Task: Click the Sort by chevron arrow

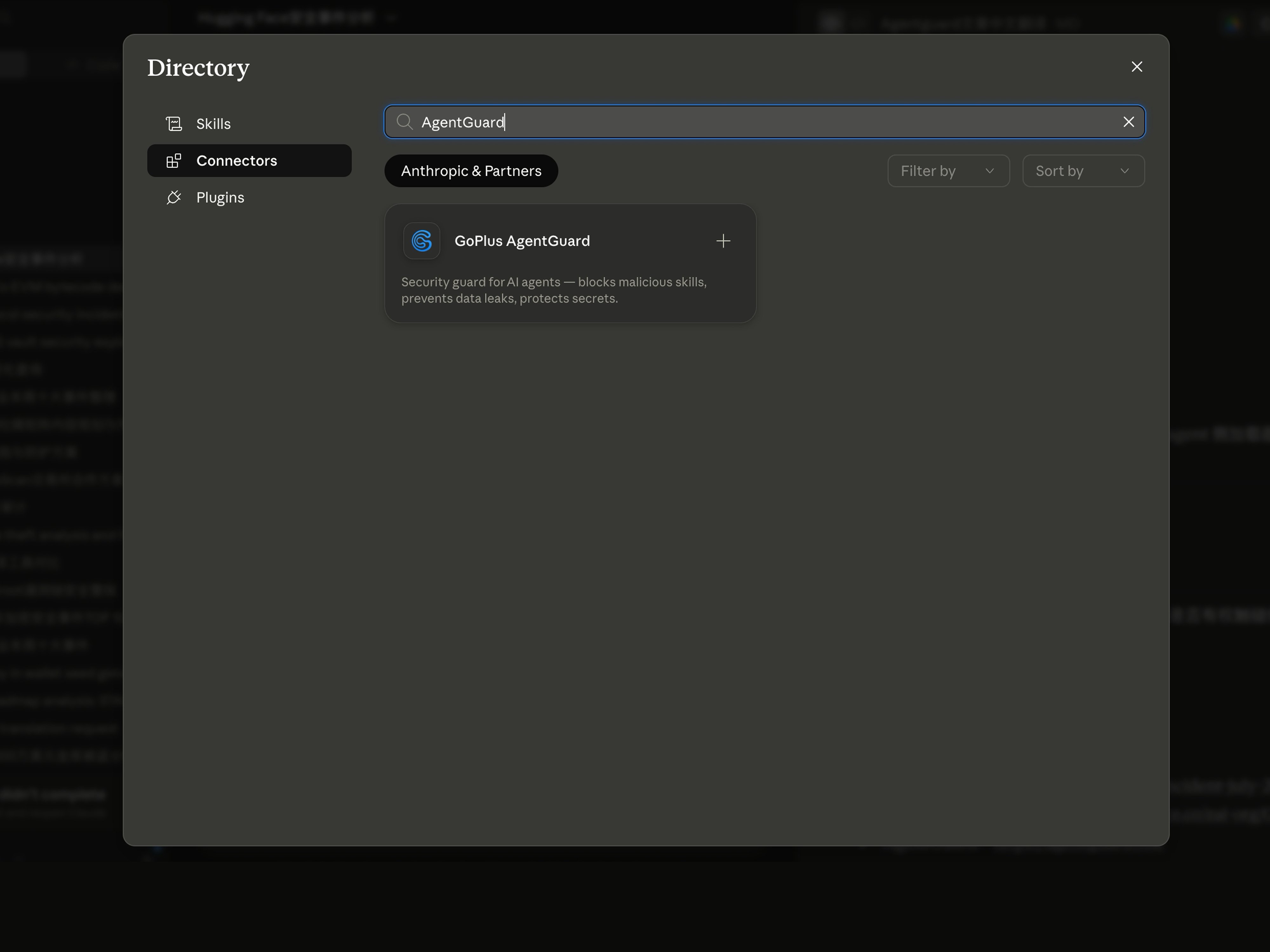Action: [1124, 171]
